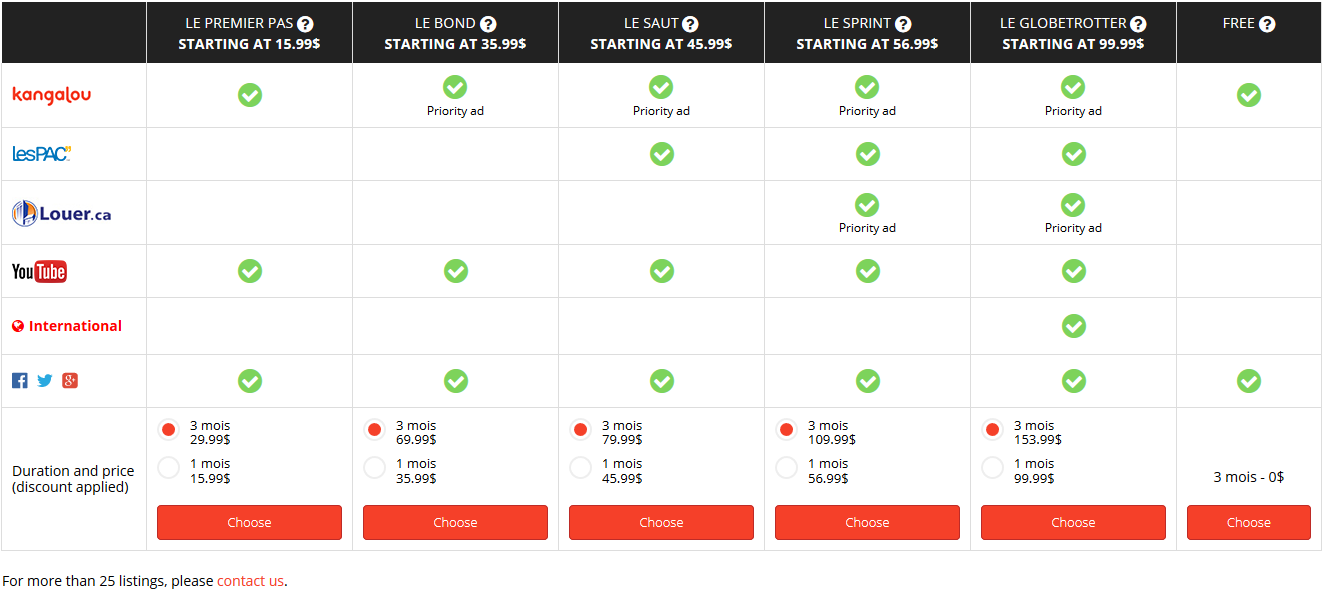Screen dimensions: 1324x596
Task: Select 1 mois 56.99$ for Le Sprint
Action: [787, 468]
